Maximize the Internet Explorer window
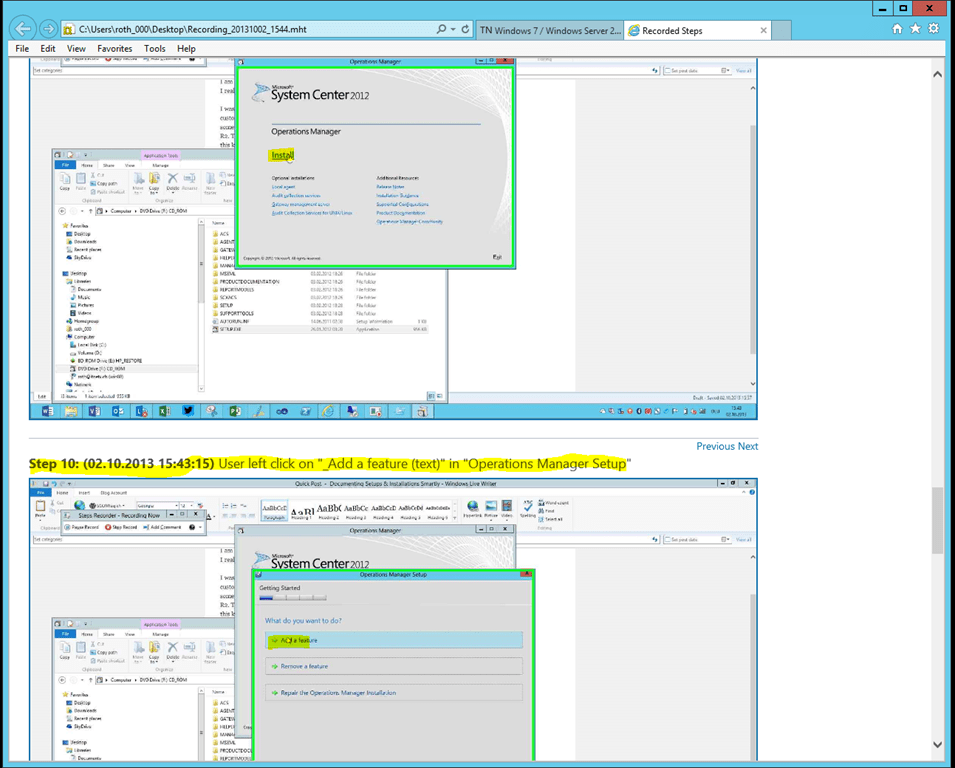Viewport: 955px width, 768px height. pos(903,9)
